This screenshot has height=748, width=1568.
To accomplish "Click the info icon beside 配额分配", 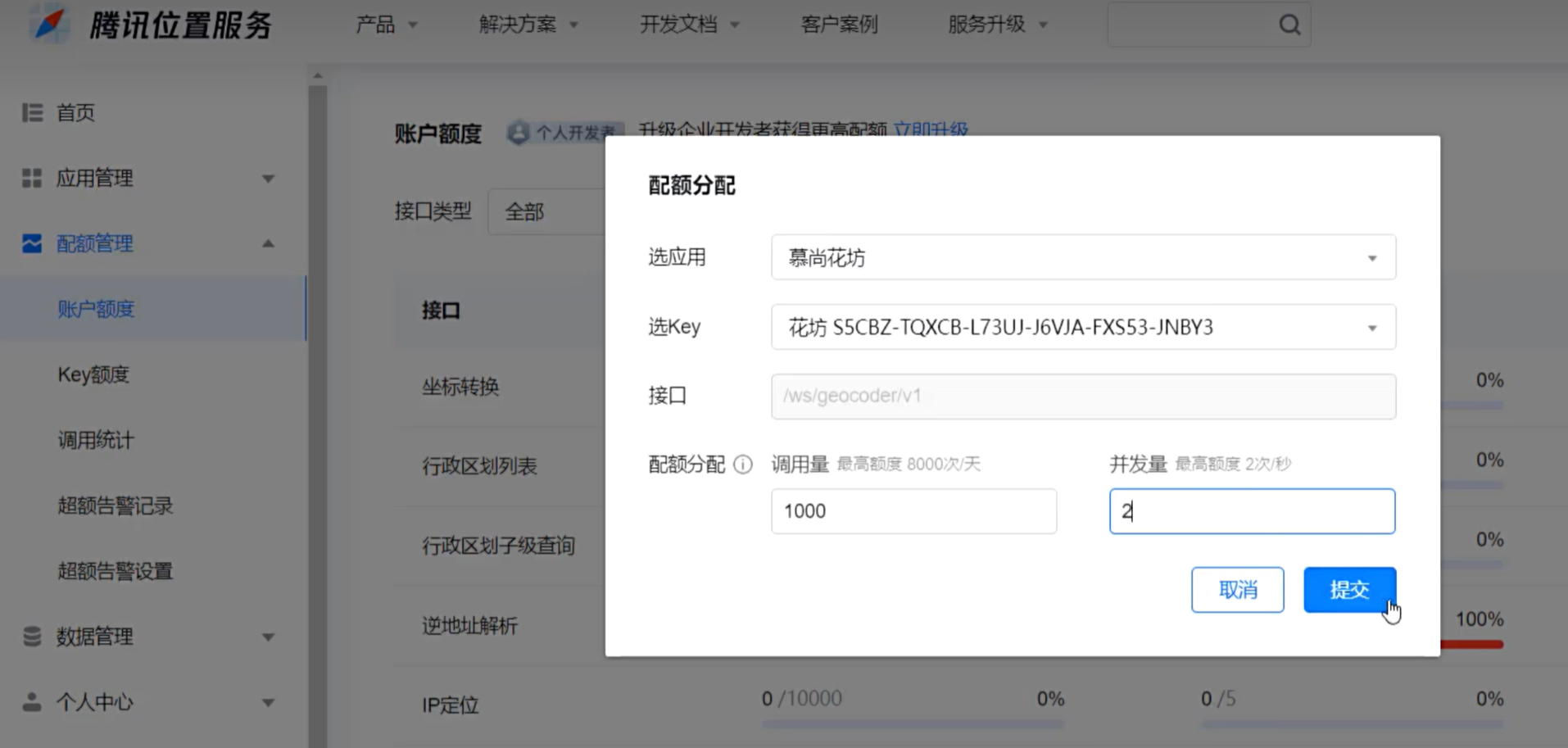I will coord(743,465).
